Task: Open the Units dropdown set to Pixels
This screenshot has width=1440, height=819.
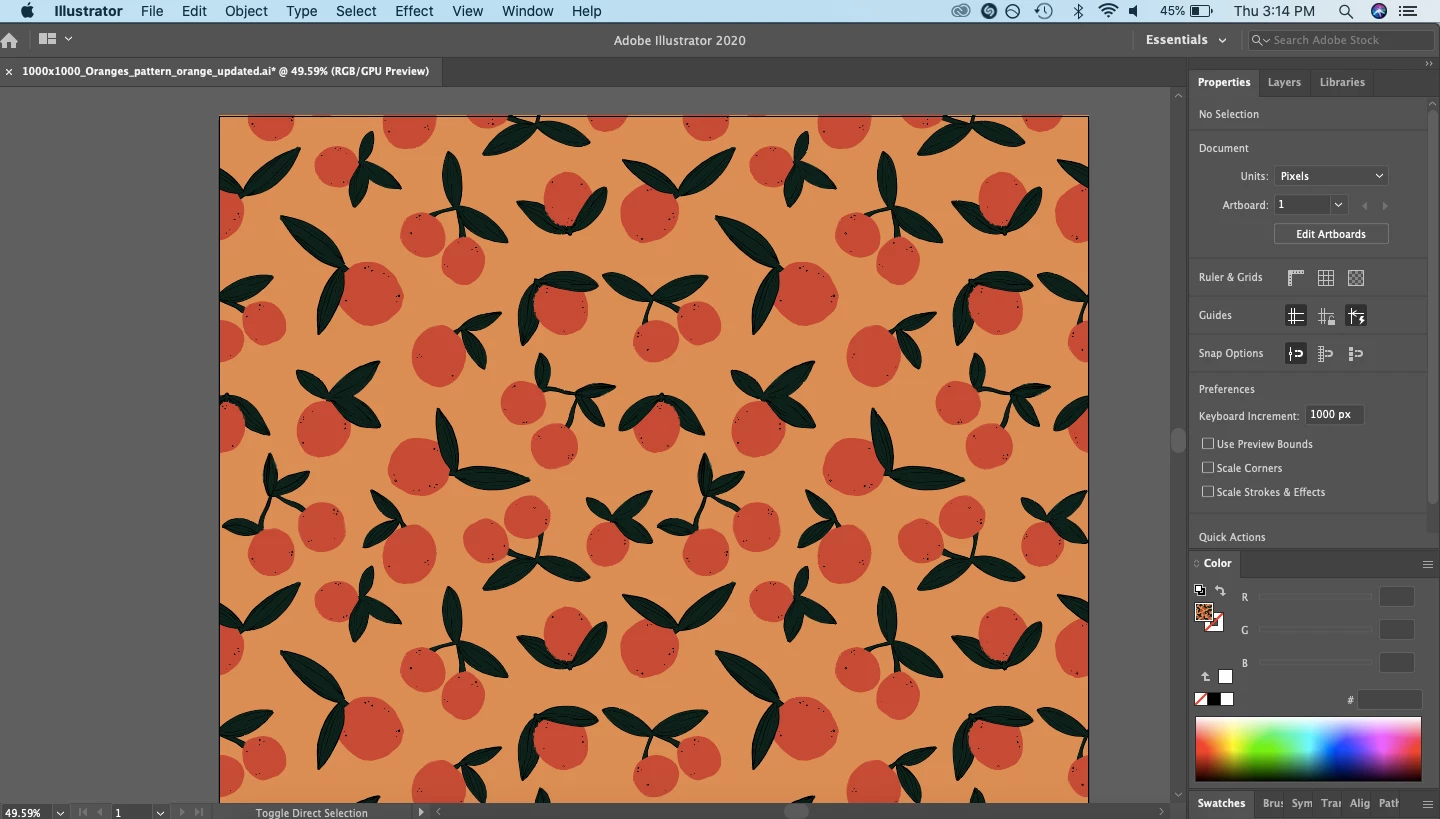Action: (x=1331, y=176)
